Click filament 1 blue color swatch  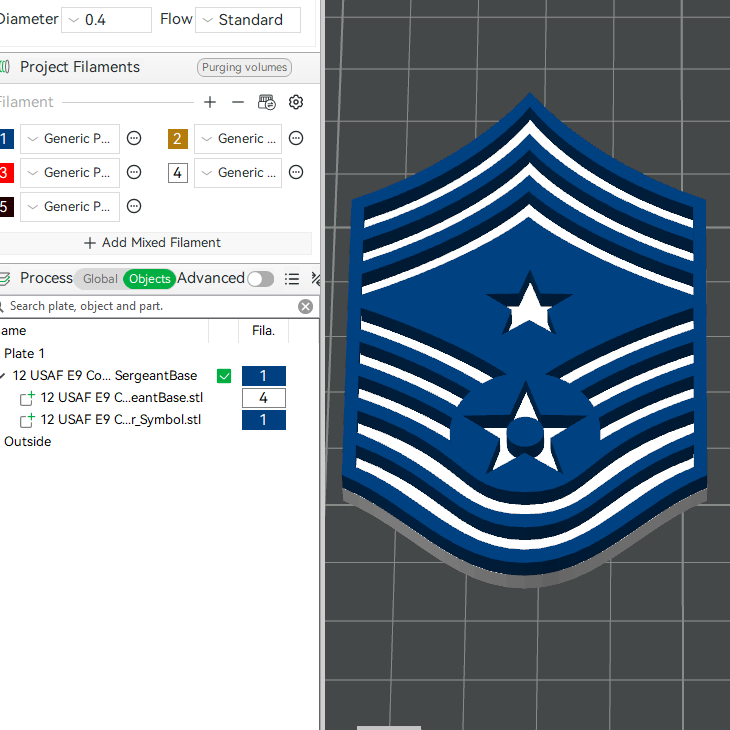6,139
